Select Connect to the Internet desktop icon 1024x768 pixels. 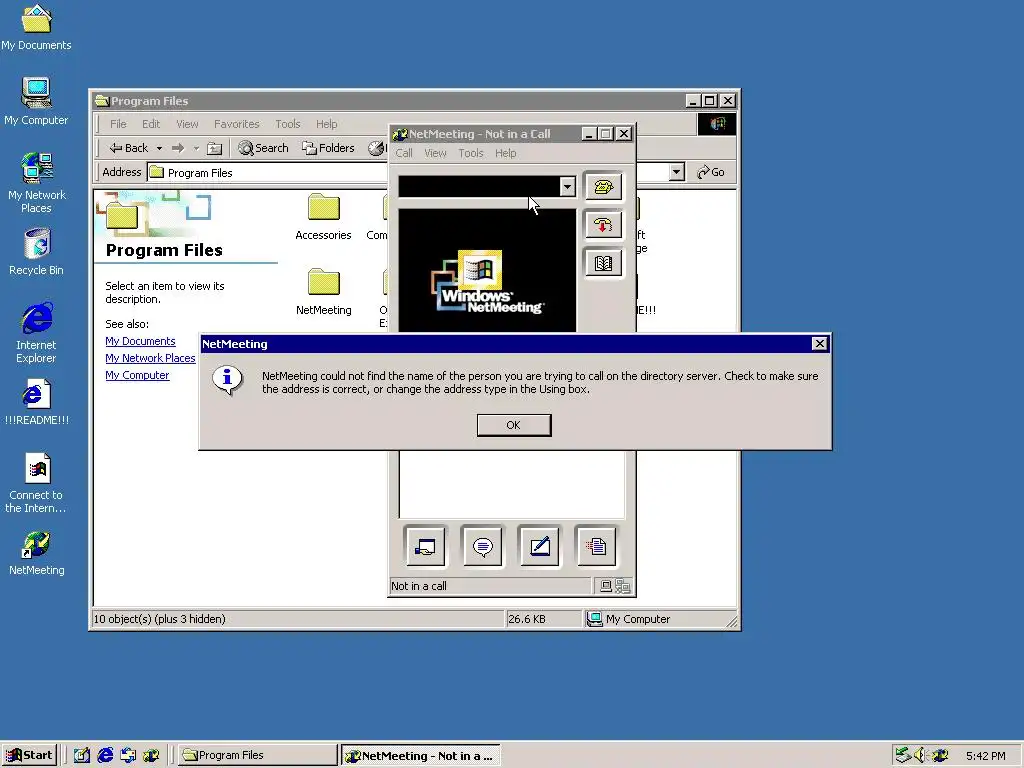[37, 483]
